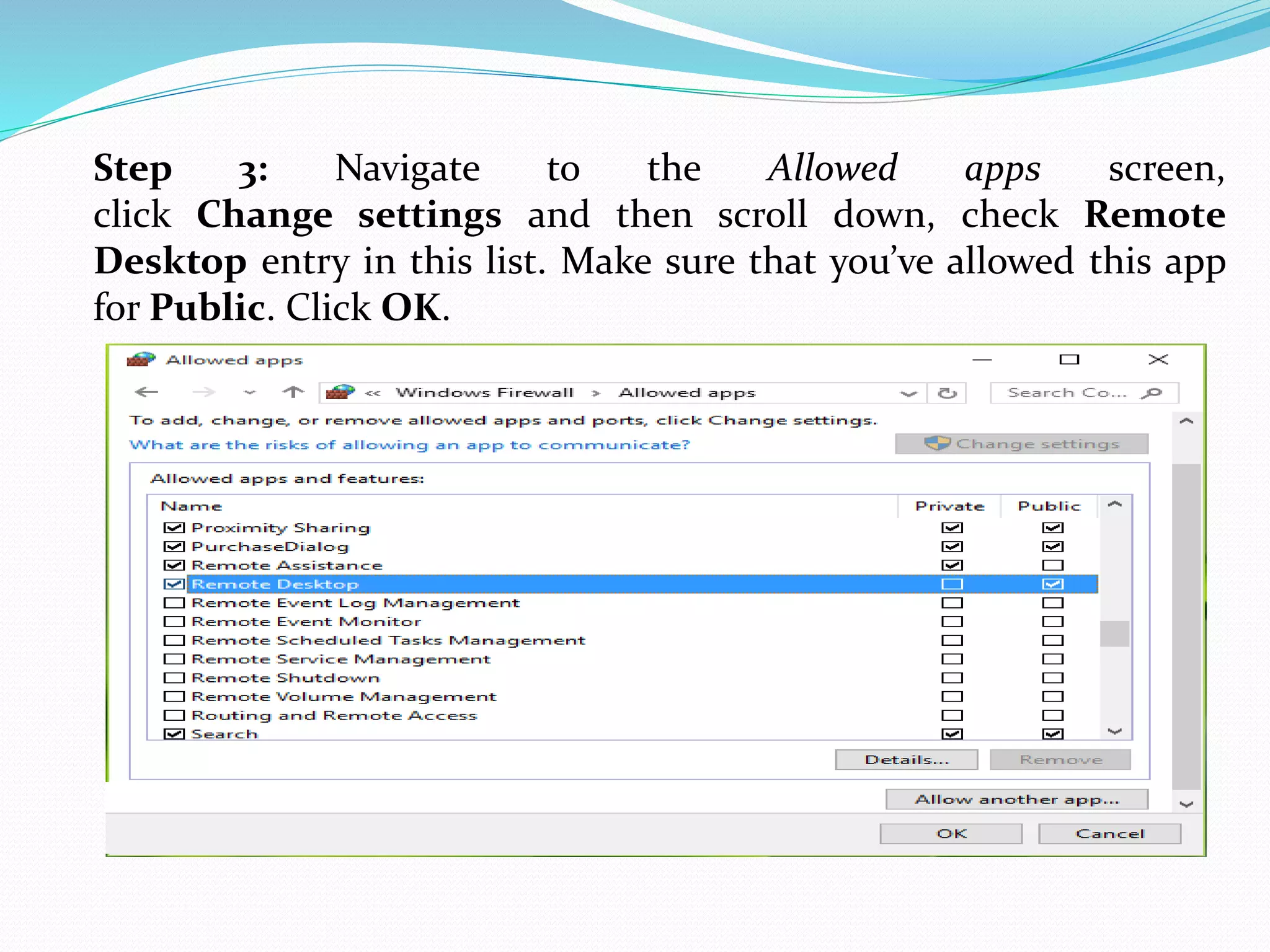Click the Allowed apps breadcrumb item
Viewport: 1270px width, 952px height.
(686, 393)
